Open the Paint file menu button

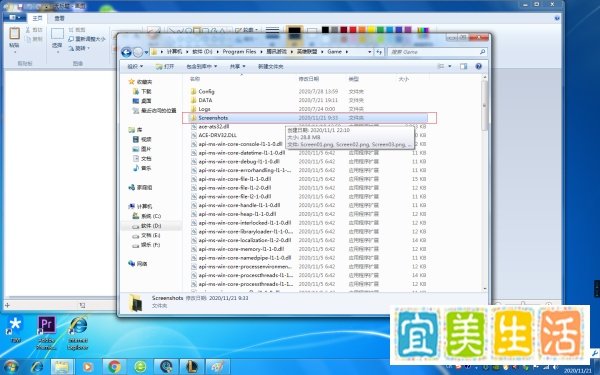(15, 18)
